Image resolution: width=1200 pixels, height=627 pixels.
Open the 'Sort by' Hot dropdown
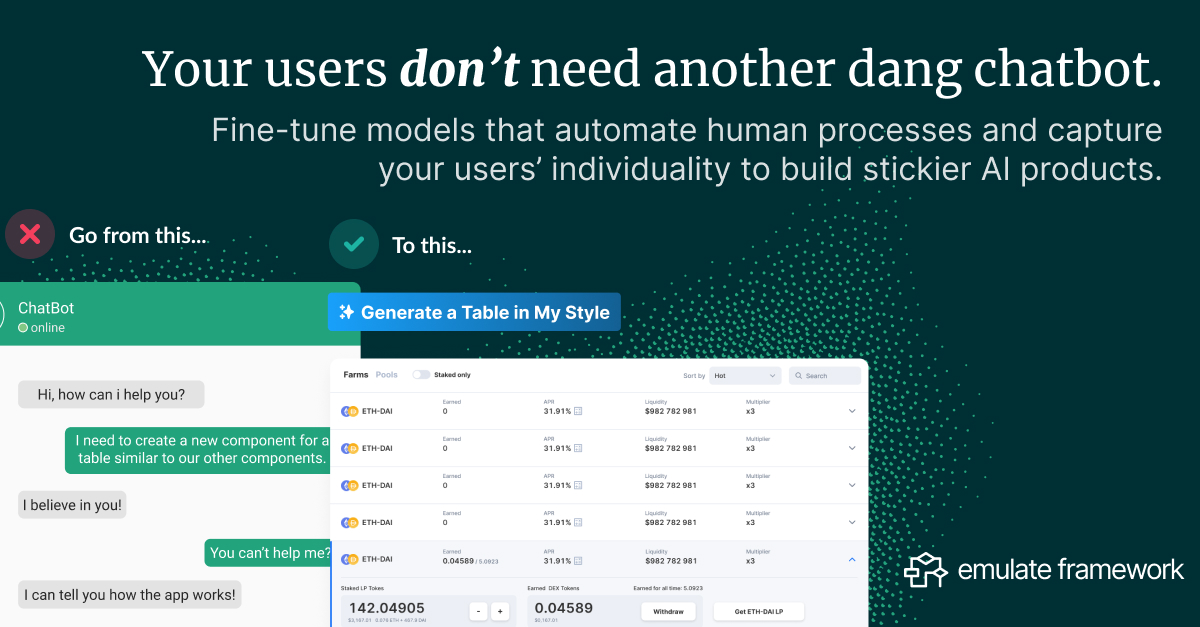[x=745, y=376]
